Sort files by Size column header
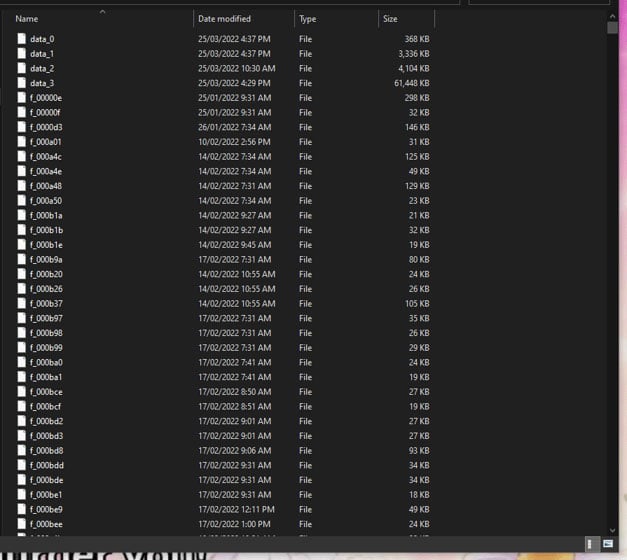This screenshot has width=627, height=560. point(390,19)
